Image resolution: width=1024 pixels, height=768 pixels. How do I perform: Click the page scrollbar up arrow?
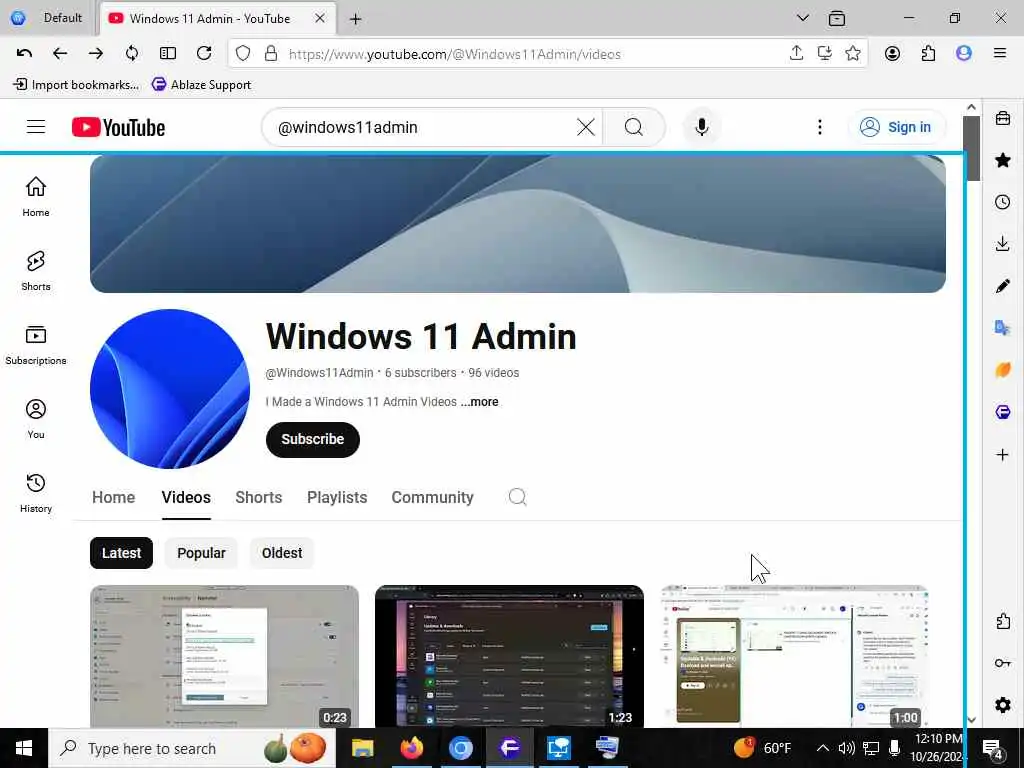point(972,107)
